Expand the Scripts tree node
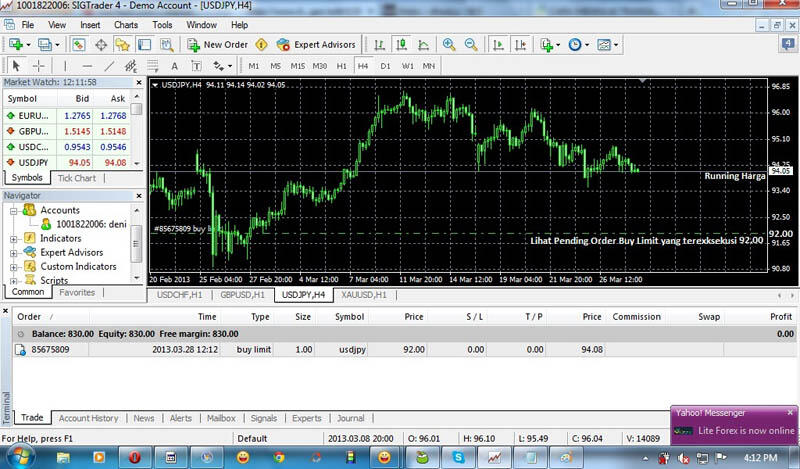Image resolution: width=800 pixels, height=469 pixels. [x=13, y=280]
